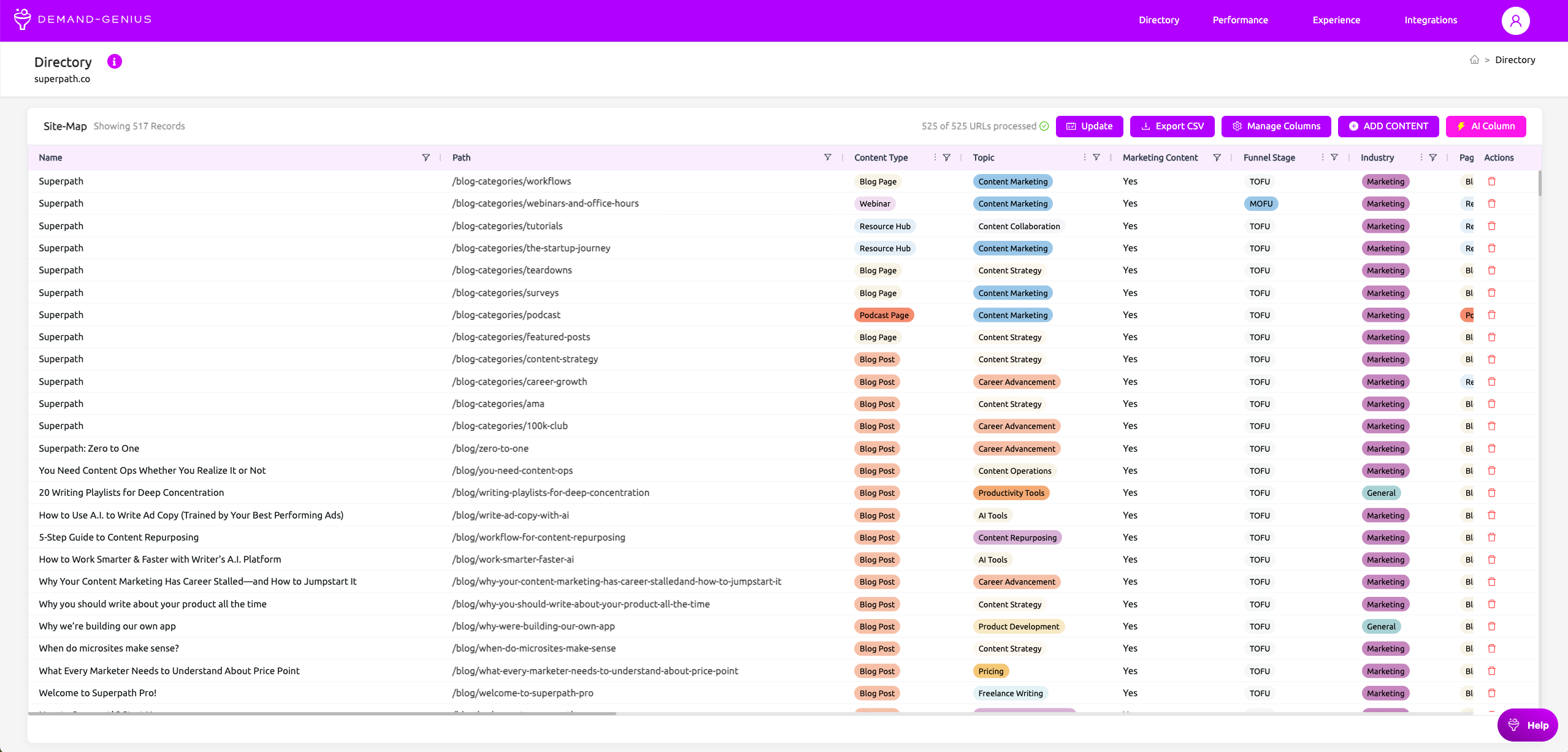
Task: Open the Topic column filter
Action: pyautogui.click(x=1096, y=158)
